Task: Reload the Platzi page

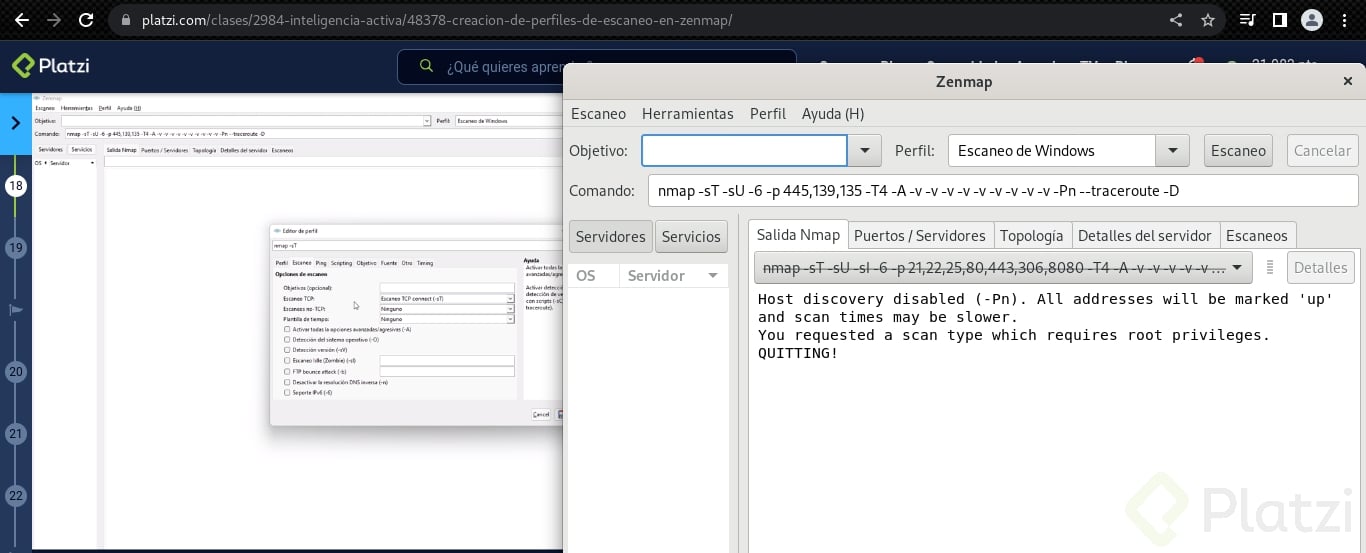Action: point(86,20)
